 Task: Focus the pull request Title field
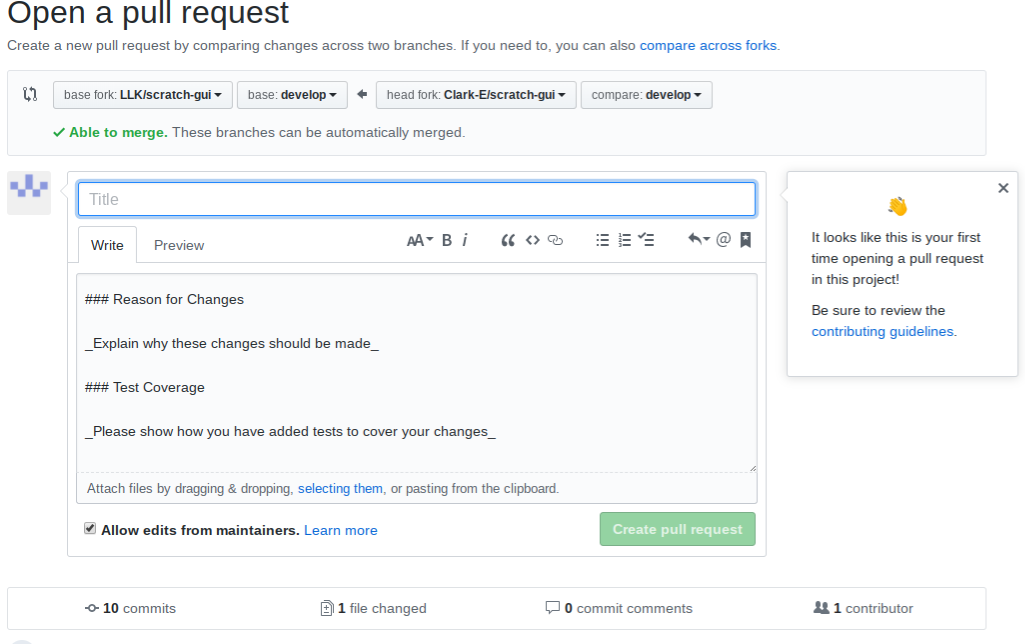417,199
